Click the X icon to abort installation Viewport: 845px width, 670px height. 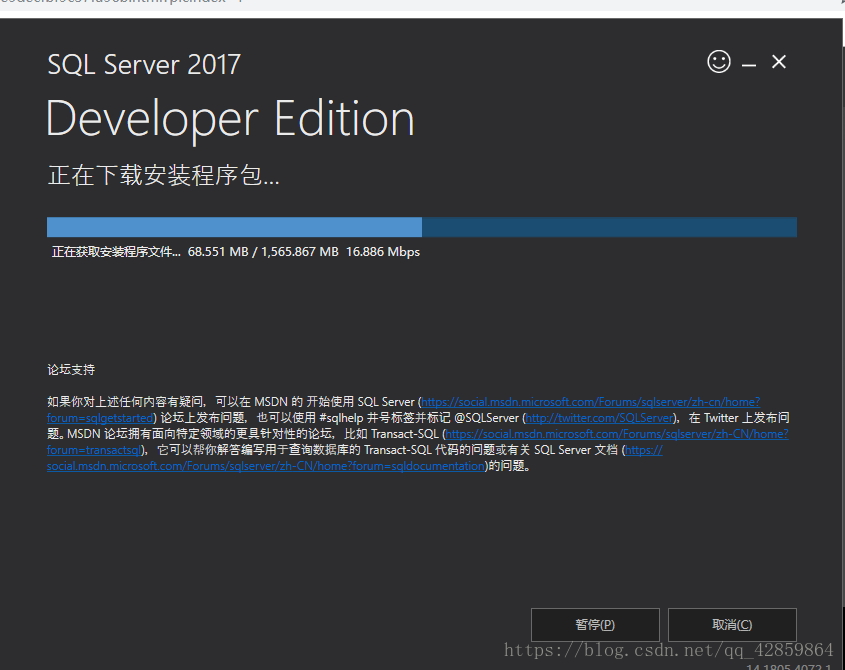779,61
